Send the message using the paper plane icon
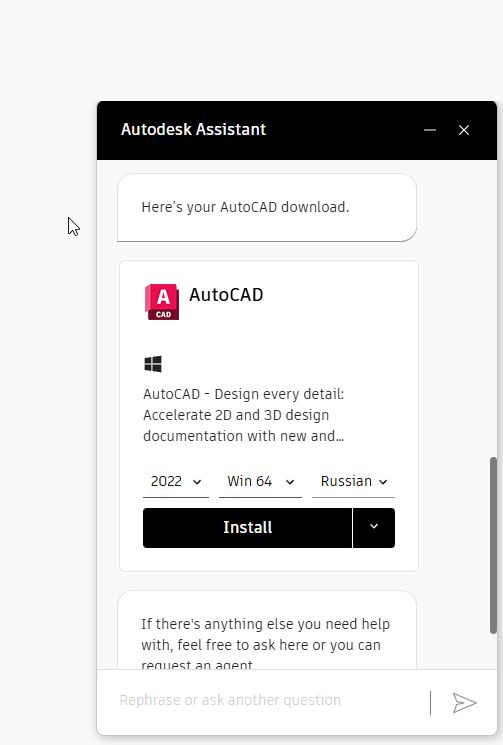503x745 pixels. point(464,703)
